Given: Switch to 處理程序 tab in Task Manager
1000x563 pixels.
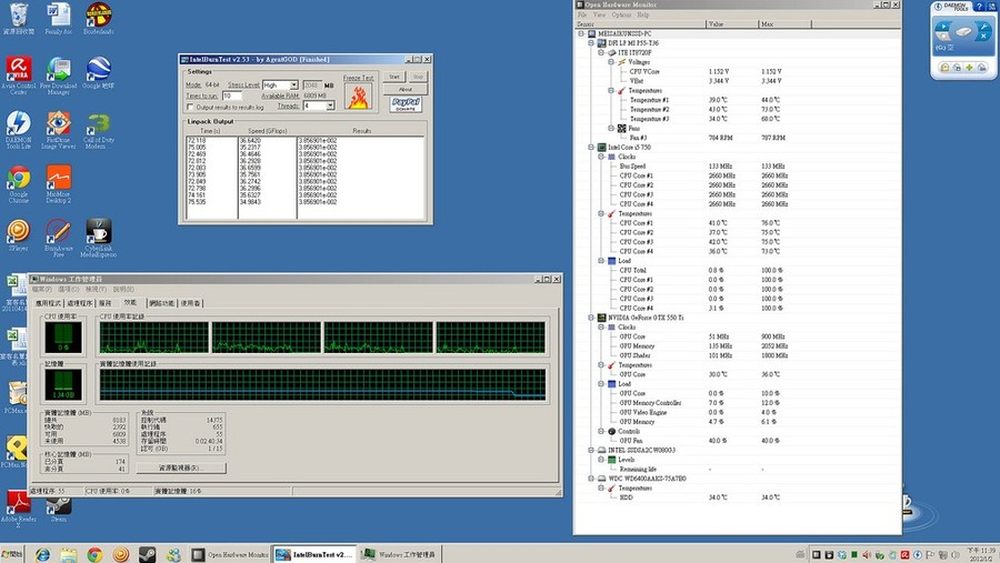Looking at the screenshot, I should point(80,303).
